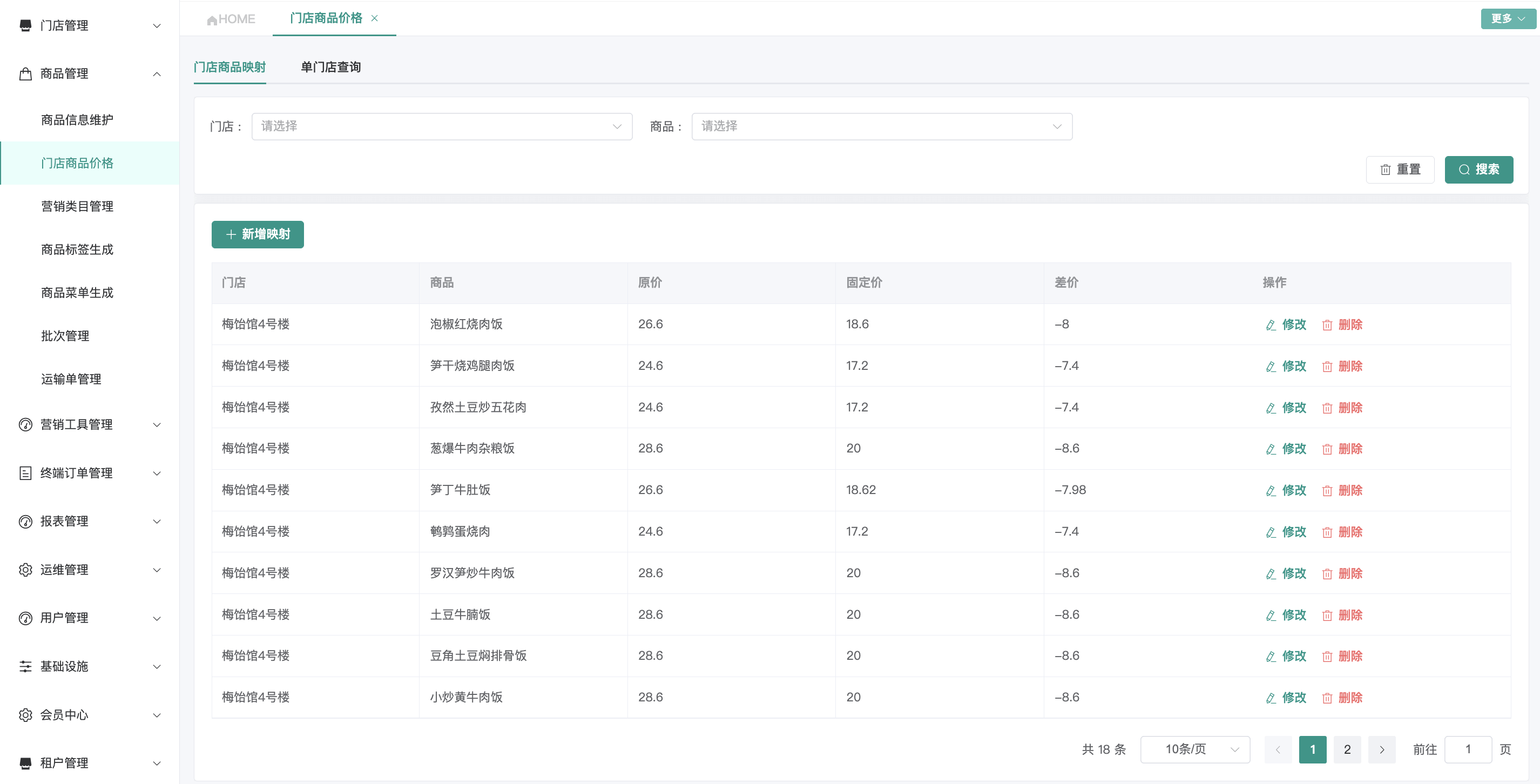This screenshot has height=784, width=1540.
Task: Click the 营销工具管理 sidebar icon
Action: click(25, 424)
